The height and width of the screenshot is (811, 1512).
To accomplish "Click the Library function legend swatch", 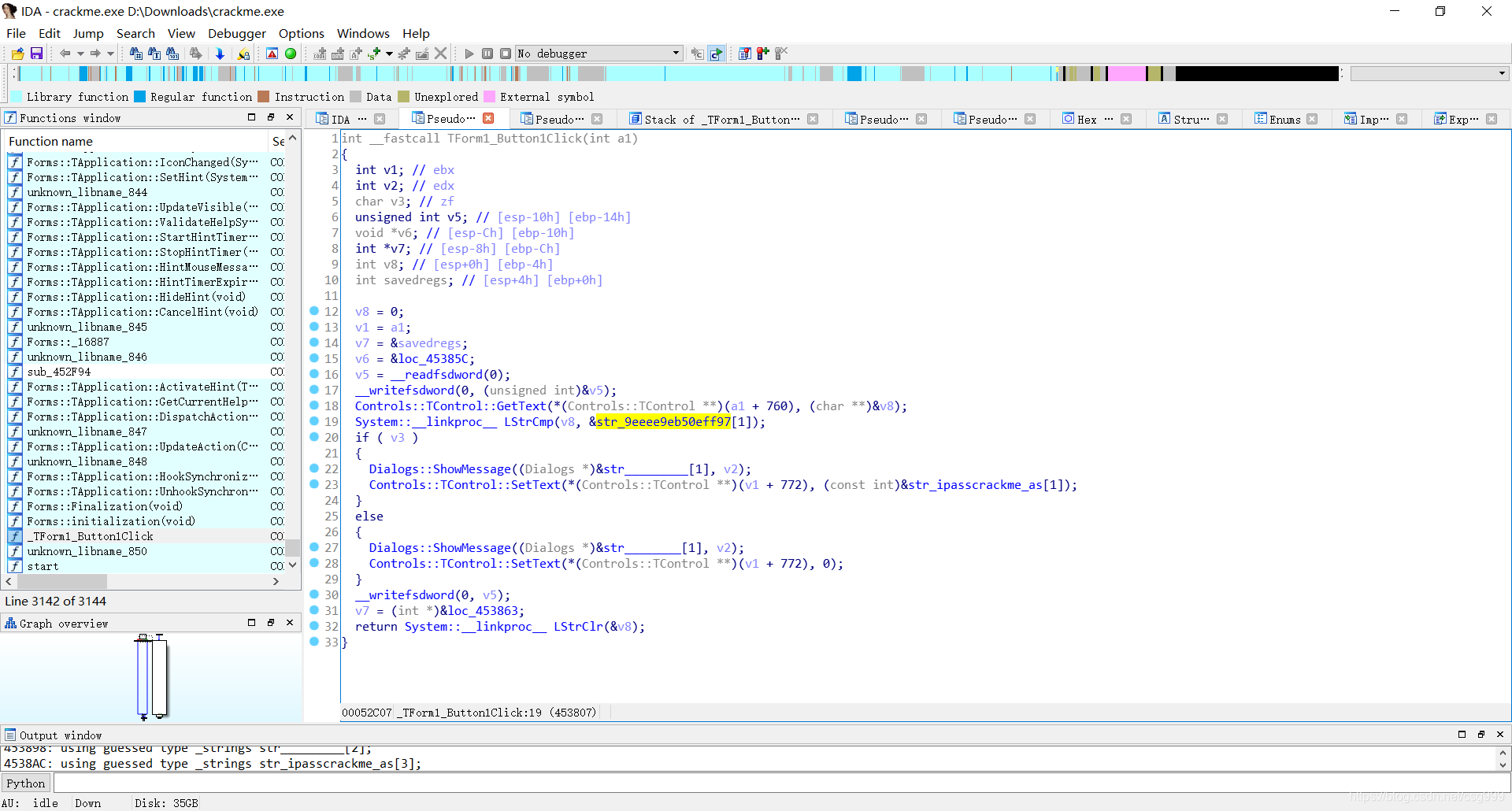I will point(17,96).
